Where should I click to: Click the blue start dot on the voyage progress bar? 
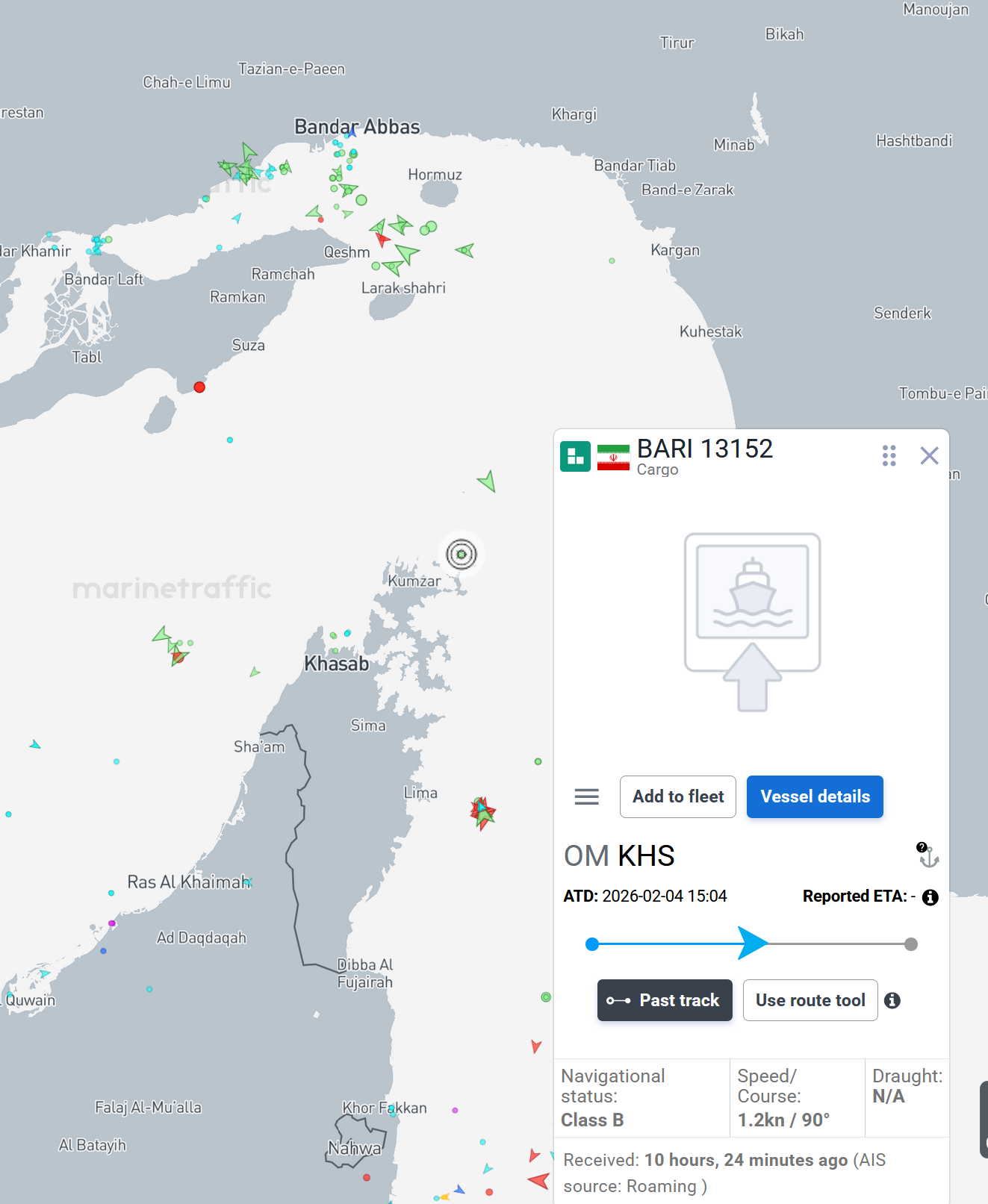pos(592,944)
